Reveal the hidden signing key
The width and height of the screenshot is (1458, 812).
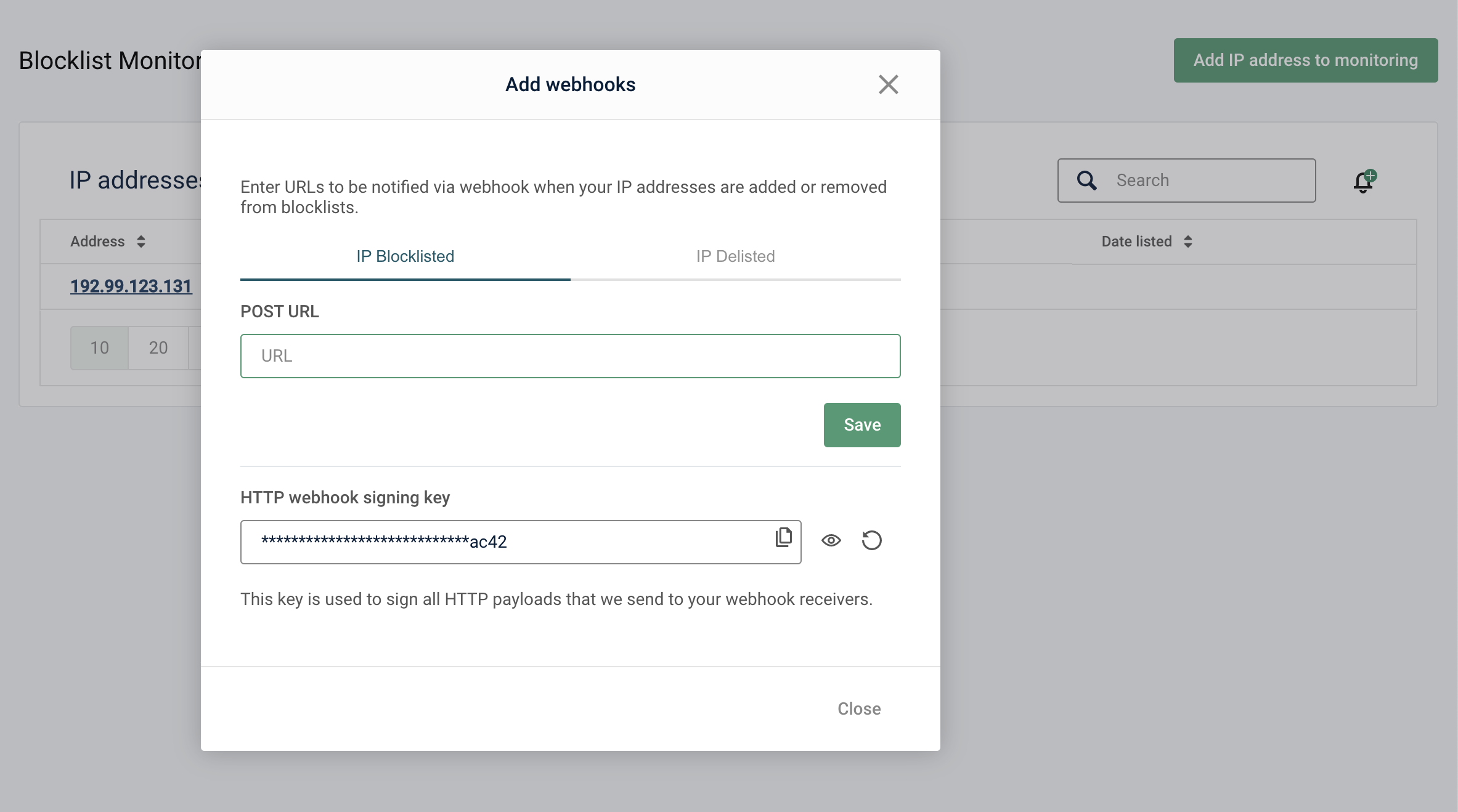pos(831,541)
